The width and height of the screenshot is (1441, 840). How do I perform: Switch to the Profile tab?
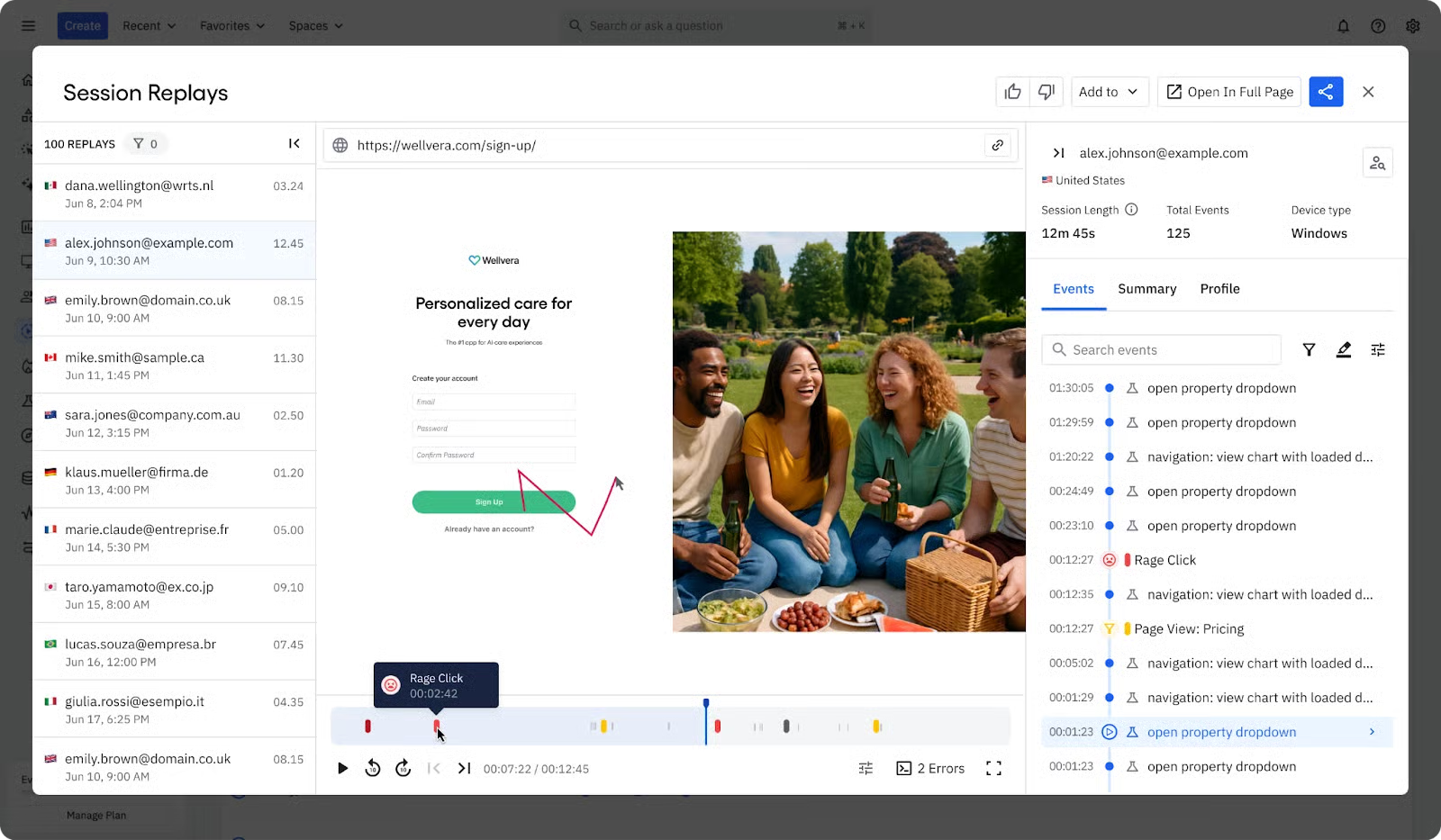[x=1219, y=289]
